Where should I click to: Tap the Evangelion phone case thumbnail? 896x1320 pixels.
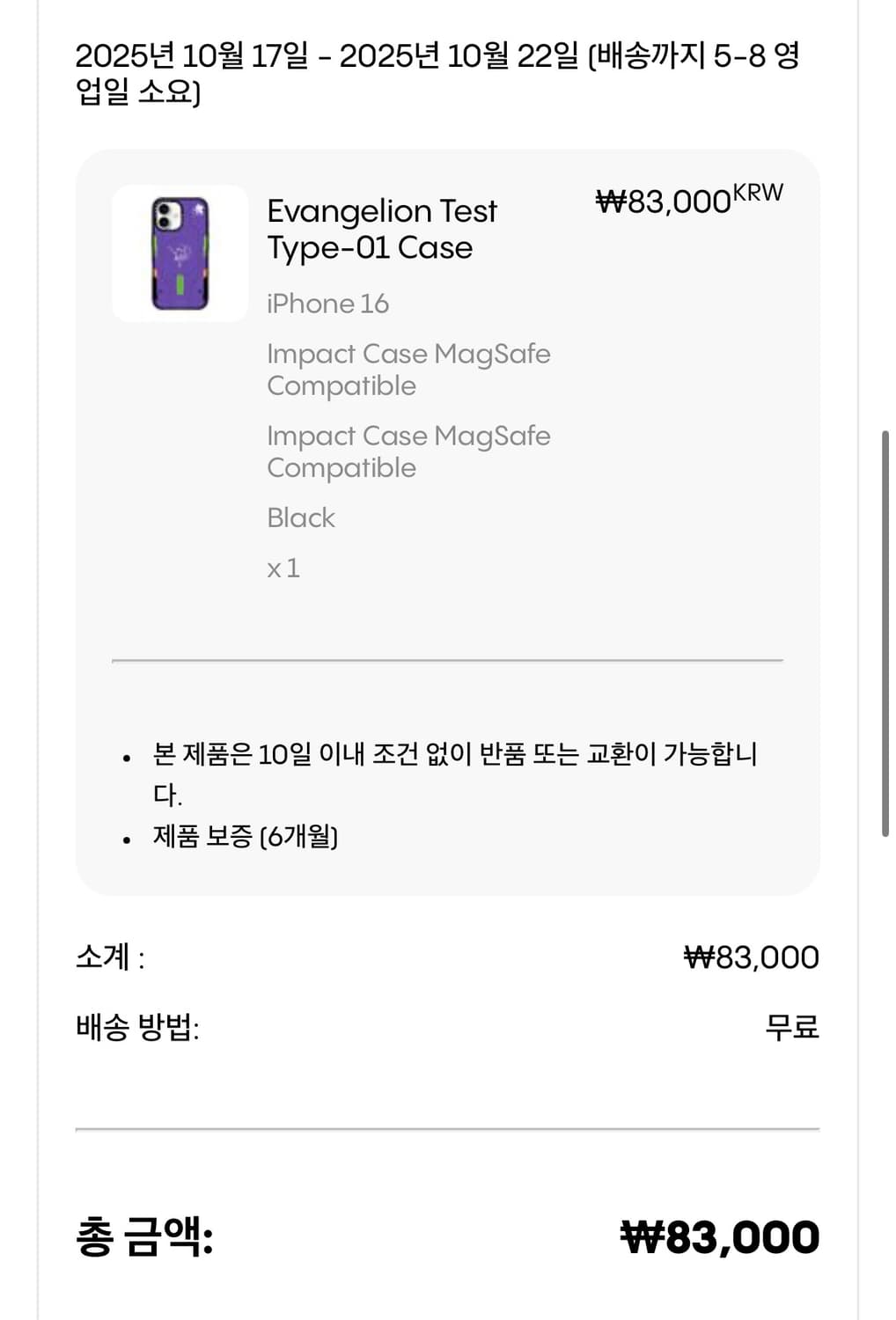coord(180,253)
